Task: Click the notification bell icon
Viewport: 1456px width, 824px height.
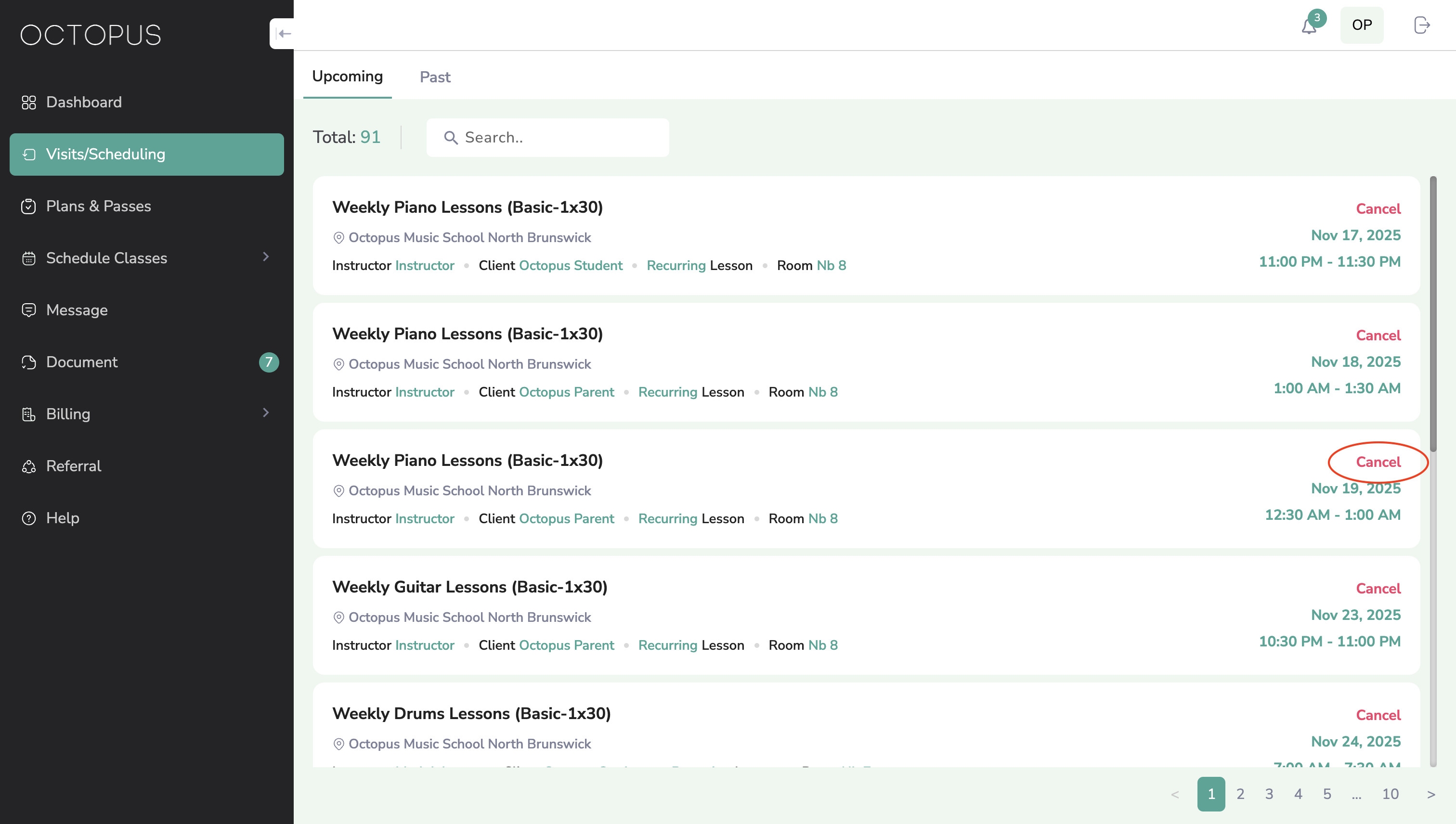Action: pos(1308,26)
